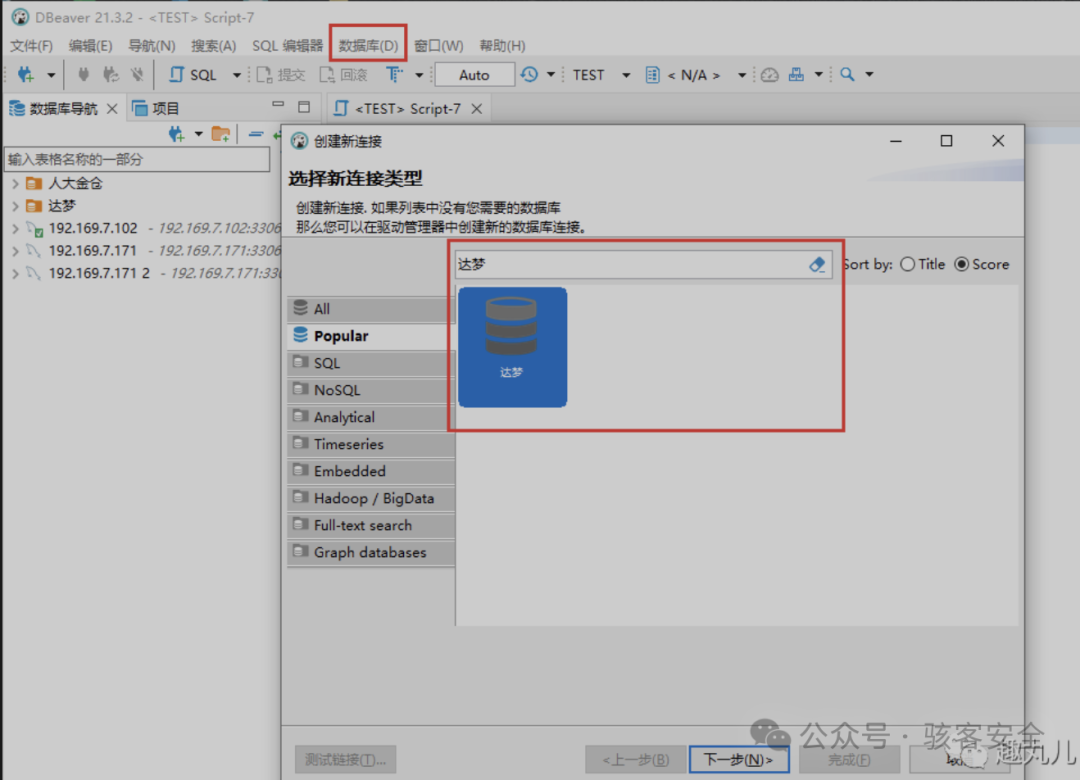Image resolution: width=1080 pixels, height=780 pixels.
Task: Expand the 192.169.7.102 connection
Action: pos(15,228)
